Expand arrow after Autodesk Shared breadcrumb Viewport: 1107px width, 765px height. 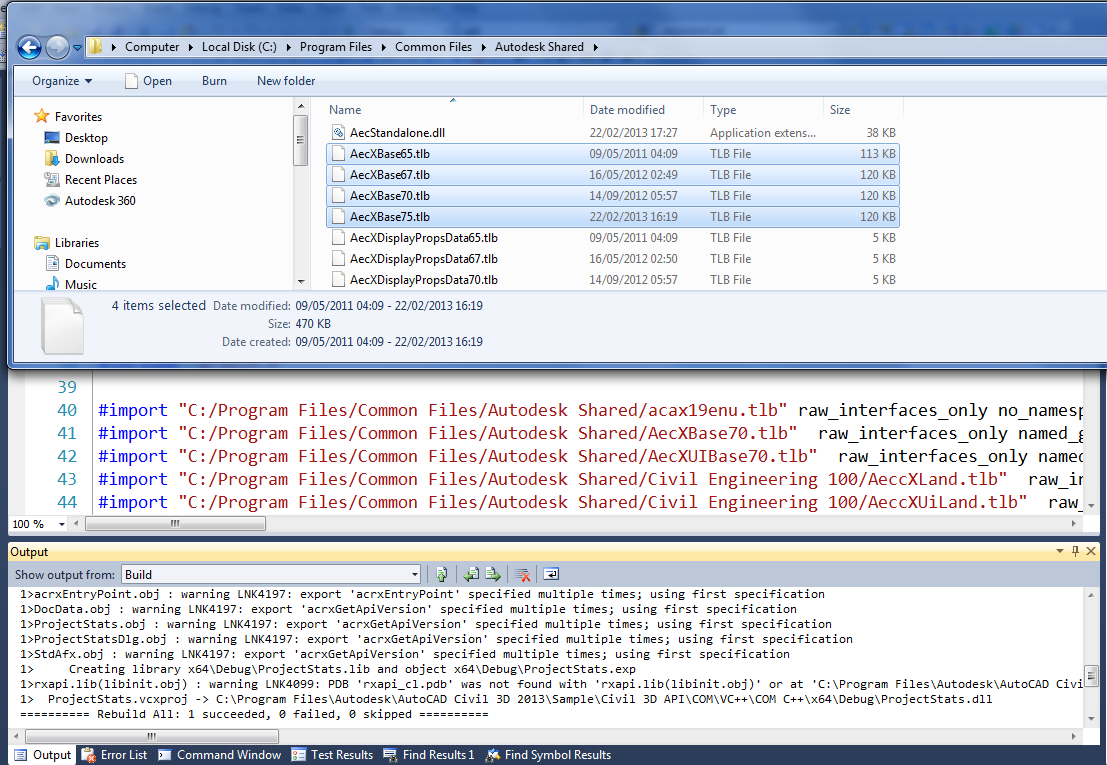(596, 47)
